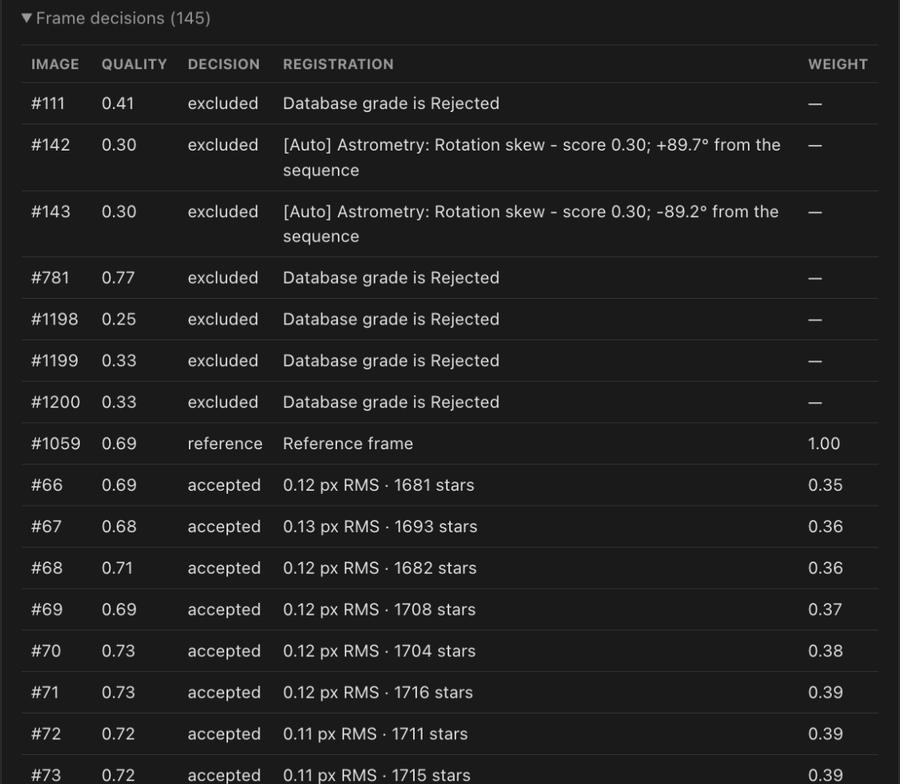Sort by REGISTRATION column header
Viewport: 900px width, 784px height.
point(338,64)
